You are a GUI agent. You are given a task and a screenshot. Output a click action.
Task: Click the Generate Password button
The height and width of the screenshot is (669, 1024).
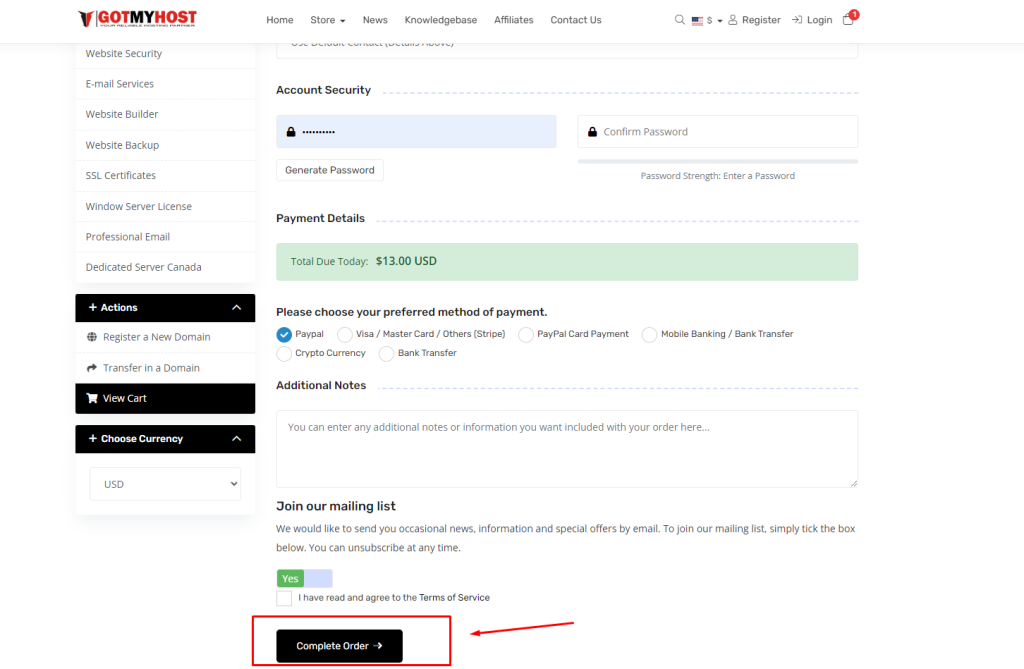pyautogui.click(x=329, y=170)
